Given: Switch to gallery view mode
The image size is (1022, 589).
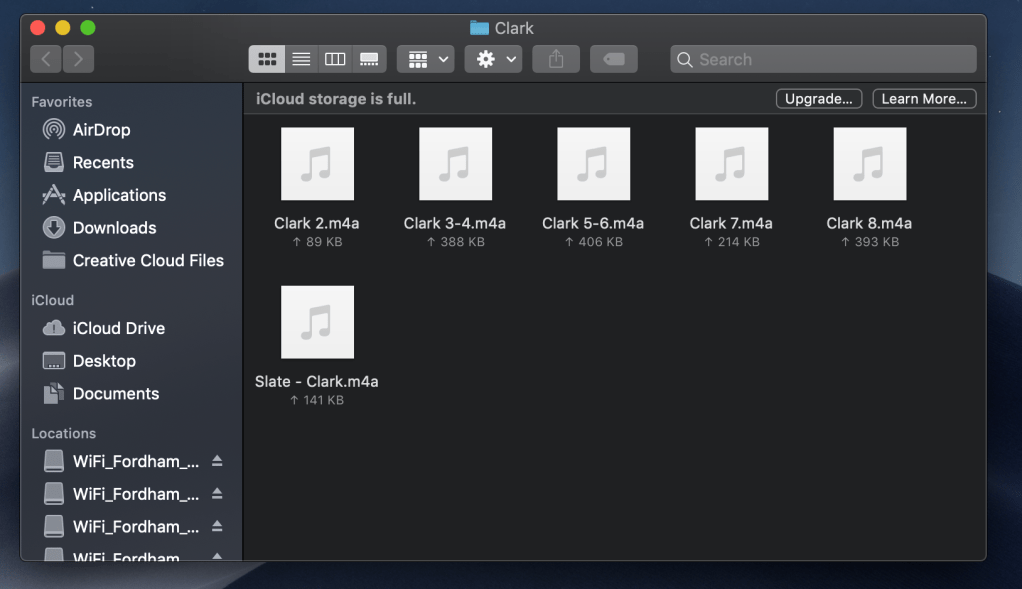Looking at the screenshot, I should pos(369,59).
